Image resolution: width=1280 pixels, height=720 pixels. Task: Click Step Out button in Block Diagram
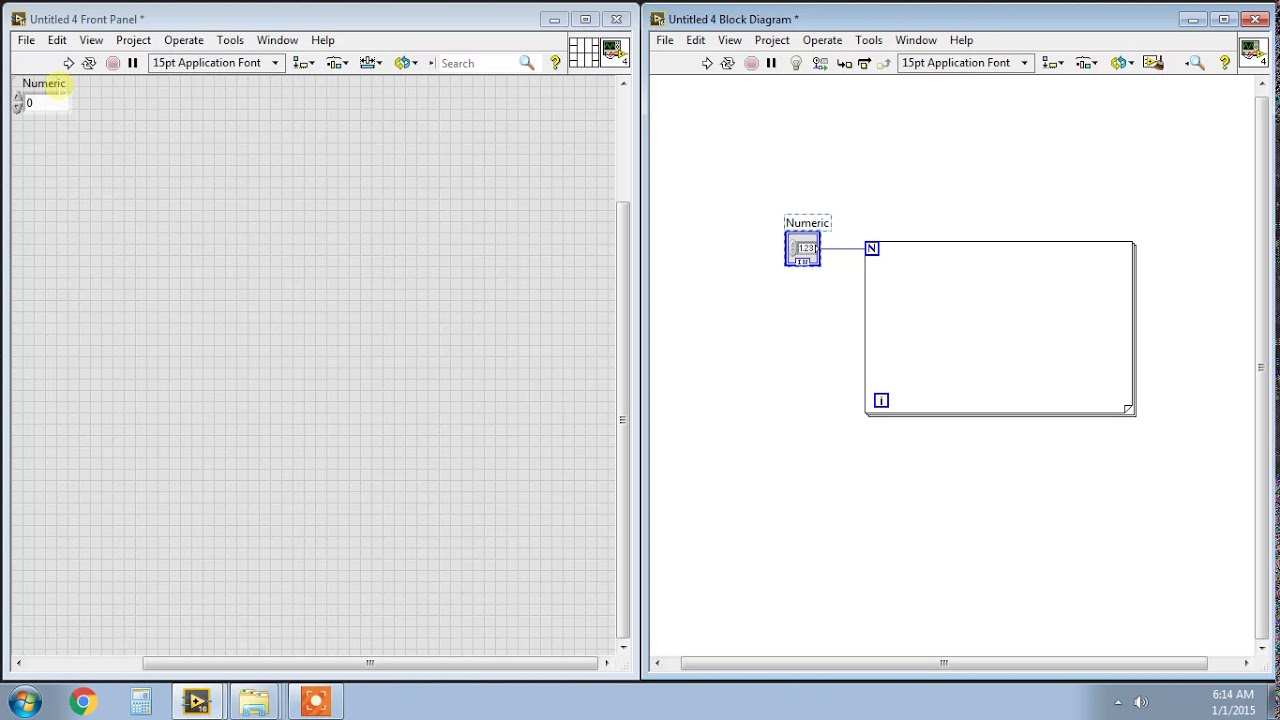[x=884, y=63]
